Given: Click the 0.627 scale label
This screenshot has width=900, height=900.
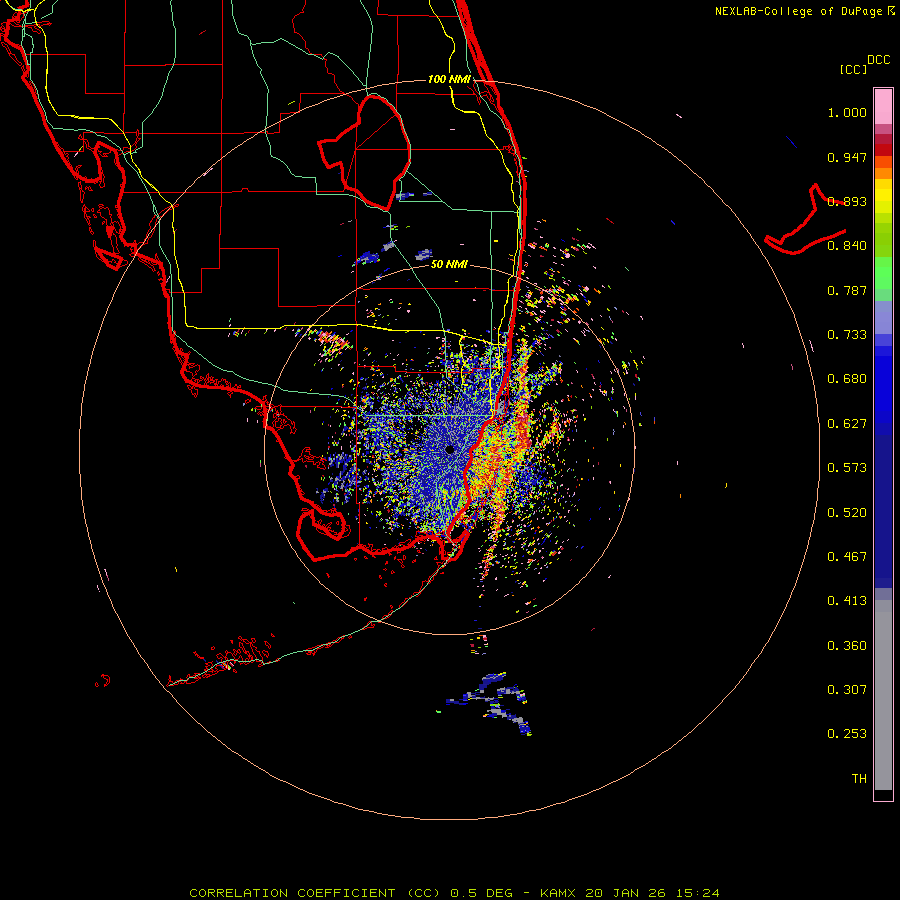Looking at the screenshot, I should pyautogui.click(x=847, y=424).
